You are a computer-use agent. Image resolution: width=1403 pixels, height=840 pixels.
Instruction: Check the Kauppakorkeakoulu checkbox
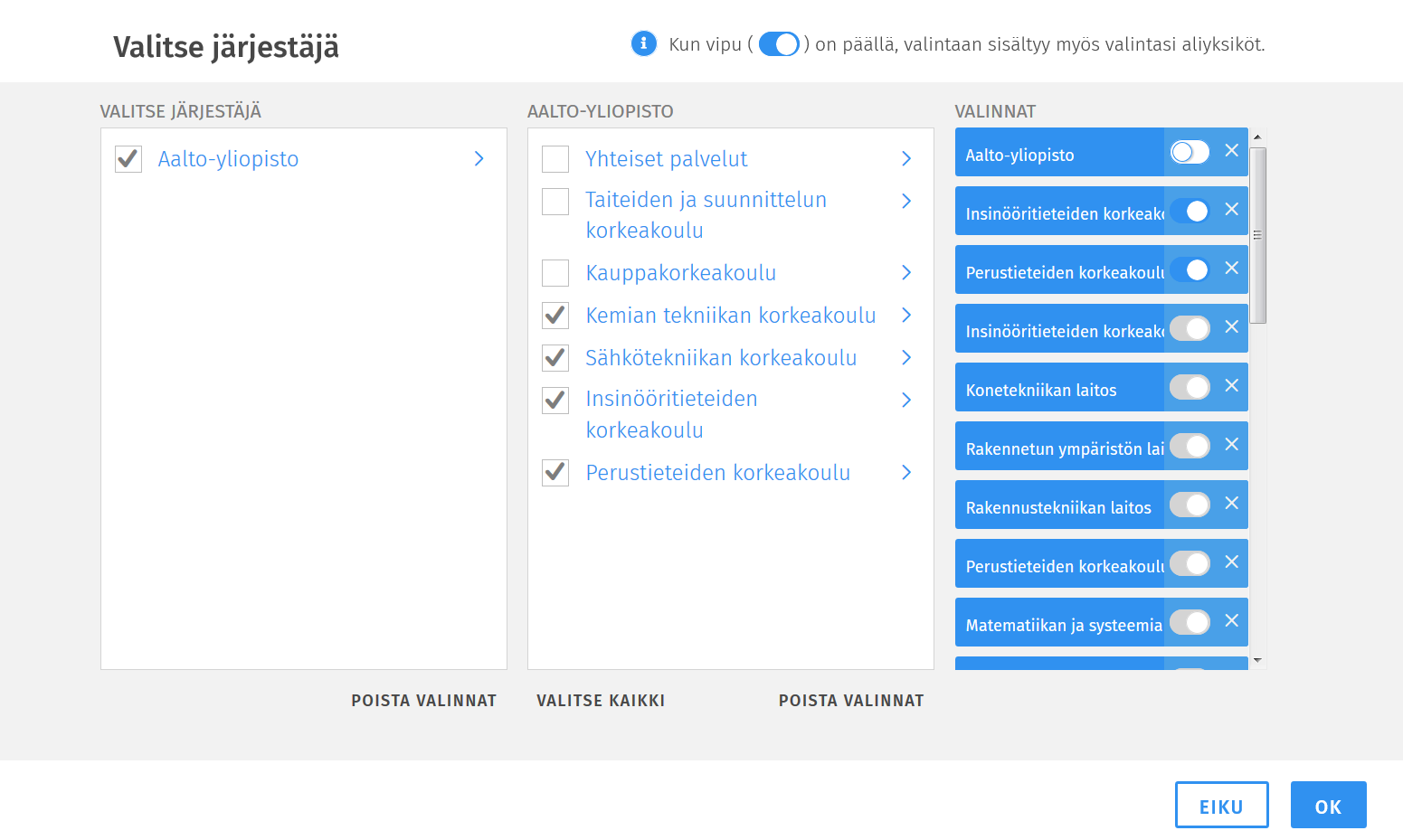[555, 273]
